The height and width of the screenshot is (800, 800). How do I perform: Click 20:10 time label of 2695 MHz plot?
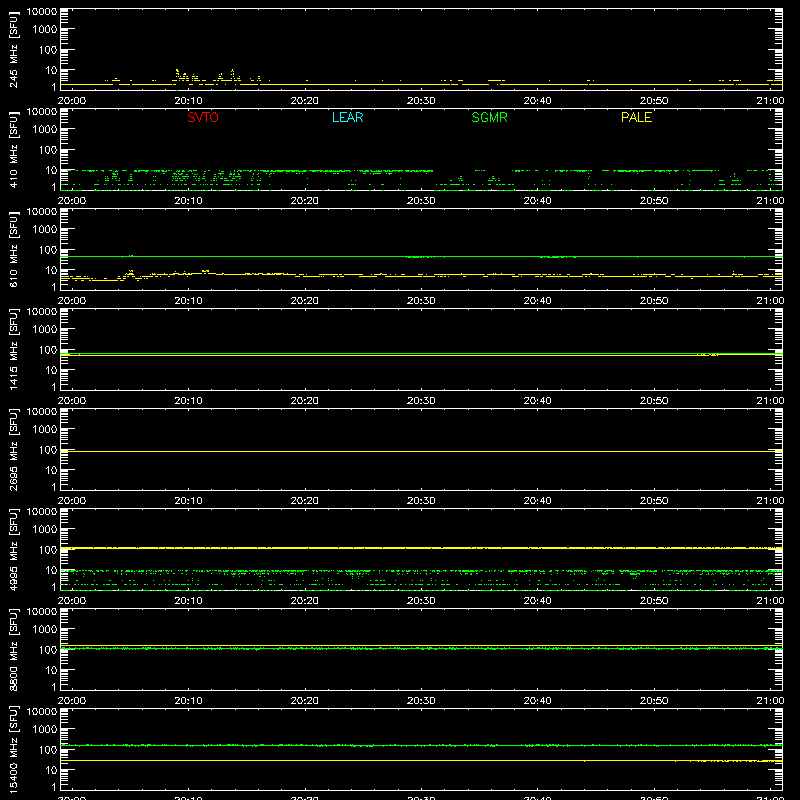[188, 501]
